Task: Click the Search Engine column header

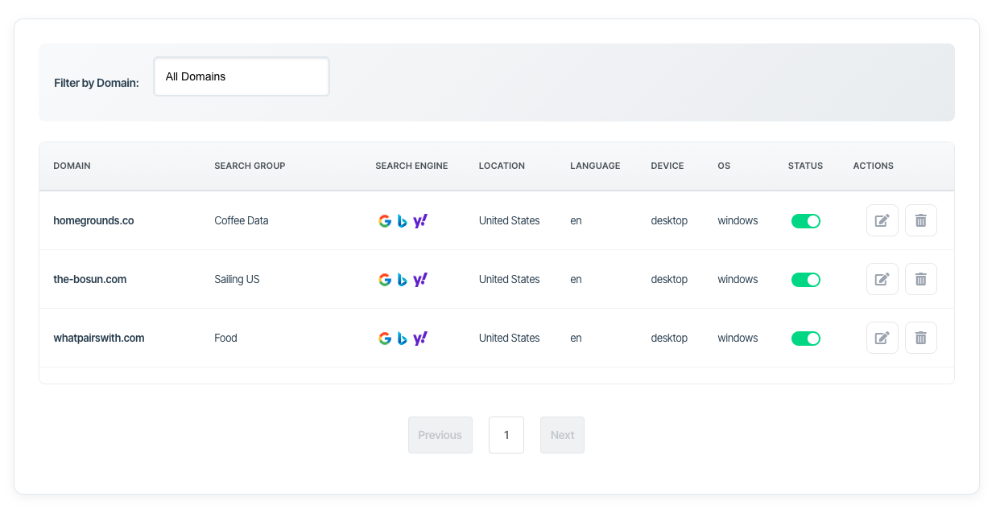Action: (x=411, y=166)
